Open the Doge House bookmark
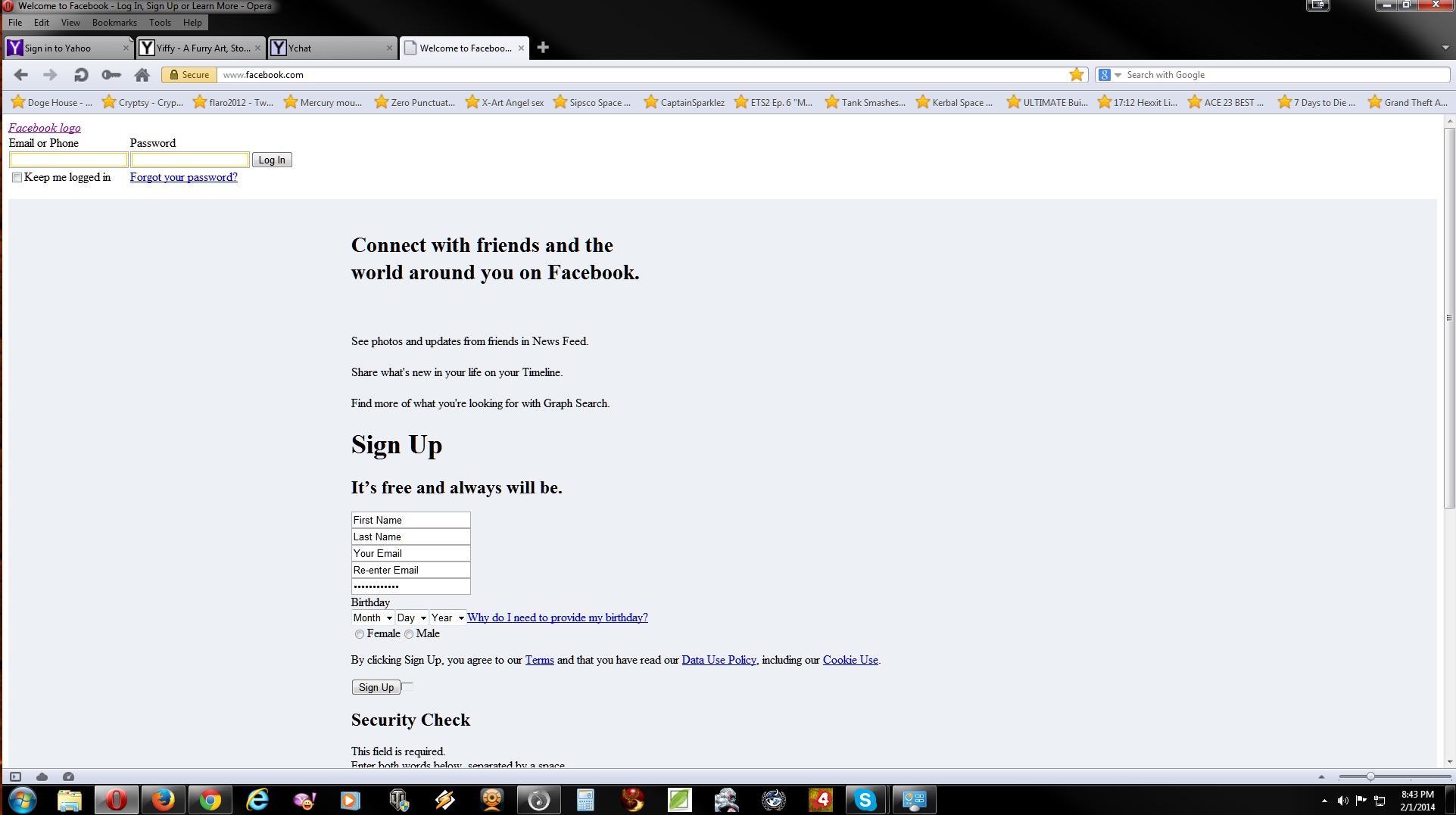This screenshot has width=1456, height=815. (x=51, y=102)
